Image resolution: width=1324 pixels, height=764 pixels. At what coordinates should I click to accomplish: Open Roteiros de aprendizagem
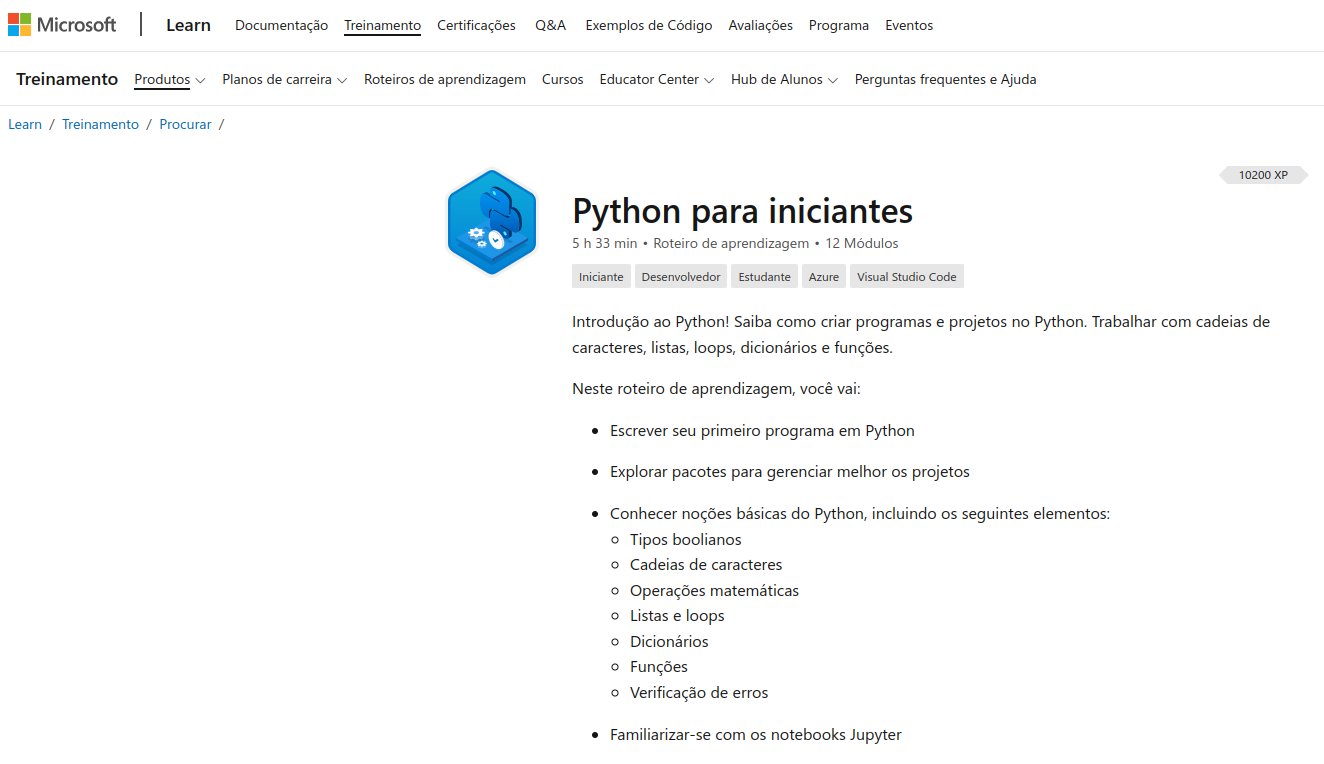pyautogui.click(x=445, y=79)
